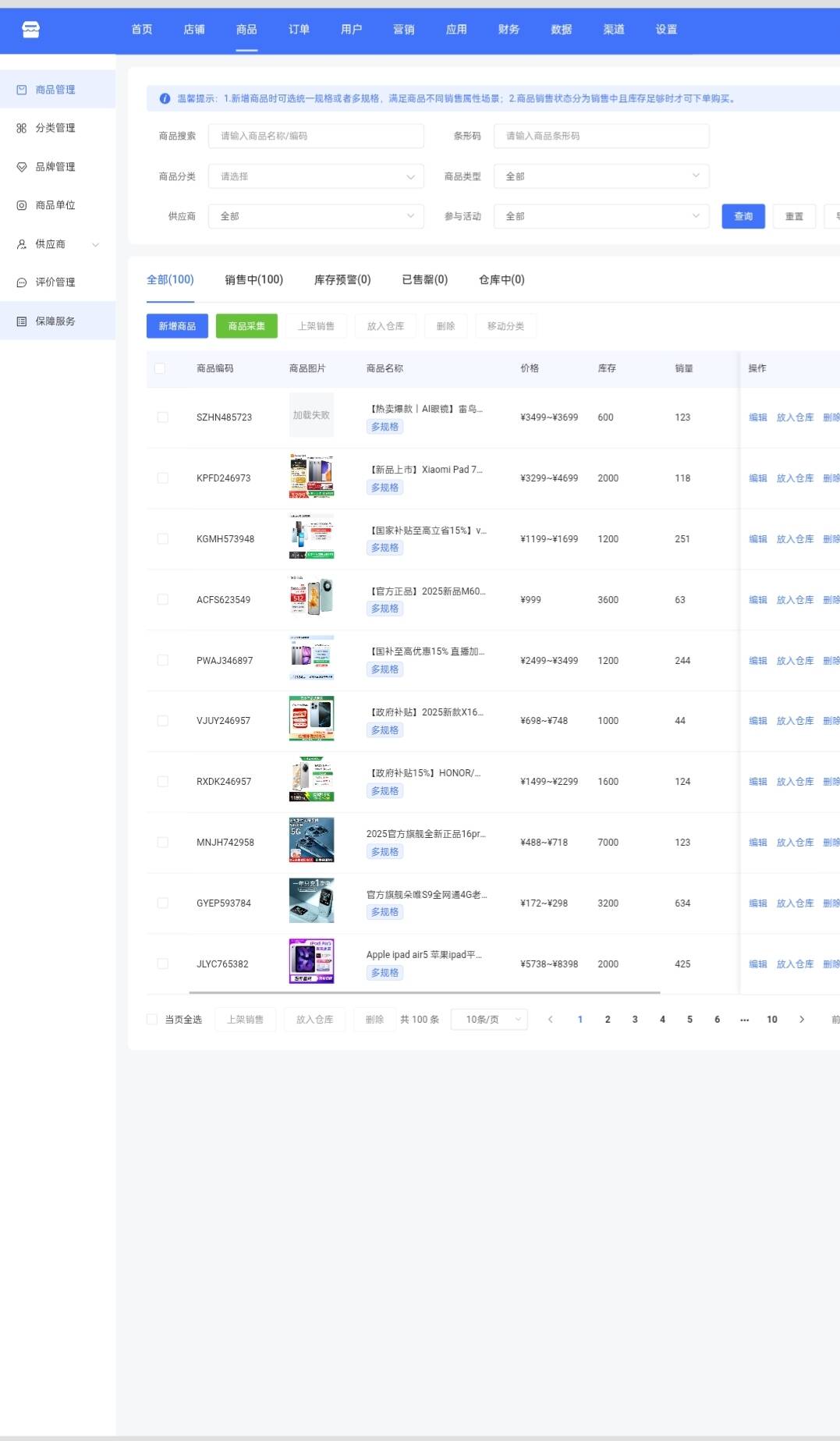Expand the 供应商 sidebar chevron
This screenshot has height=1441, width=840.
tap(96, 244)
